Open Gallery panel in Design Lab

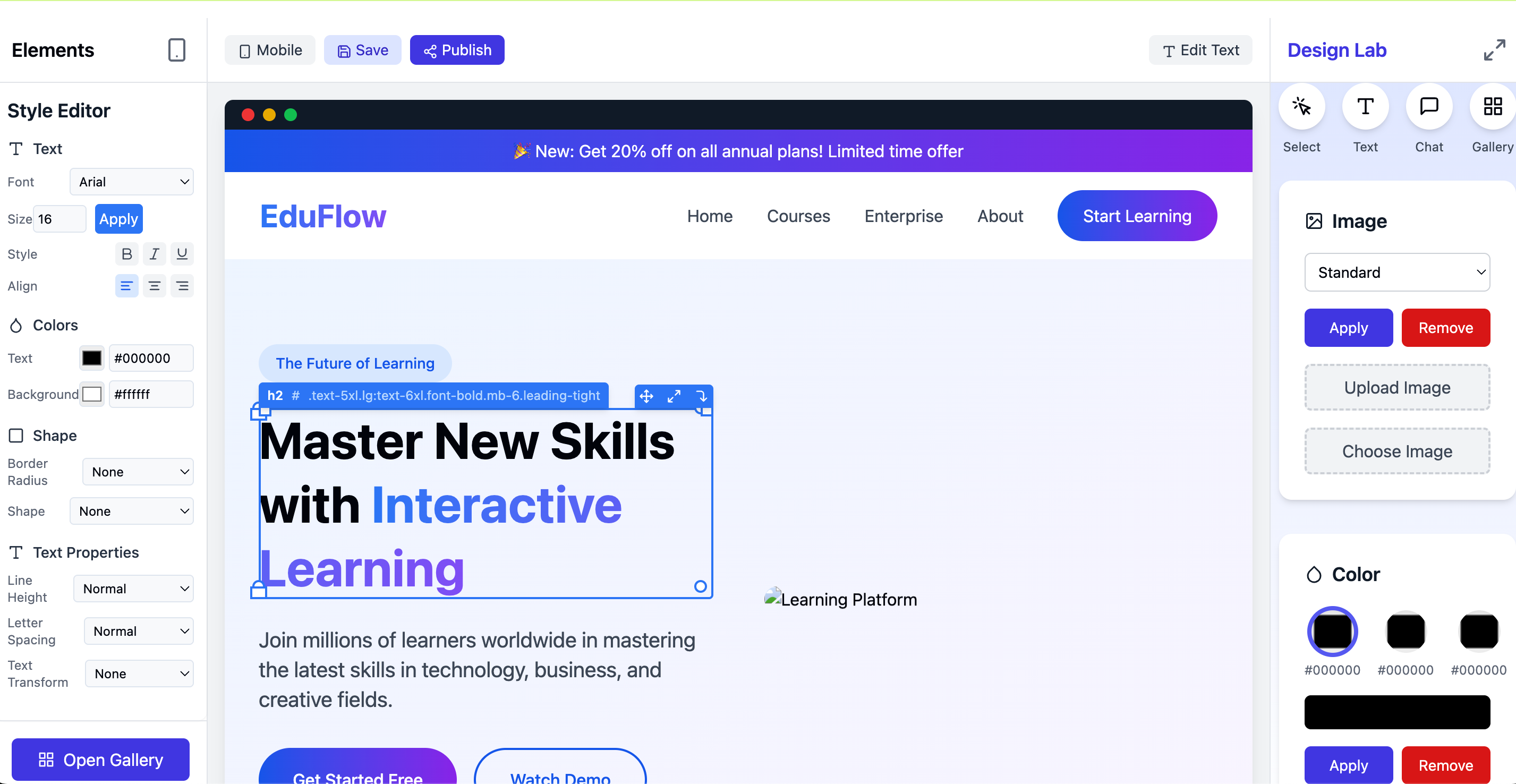pos(1493,108)
